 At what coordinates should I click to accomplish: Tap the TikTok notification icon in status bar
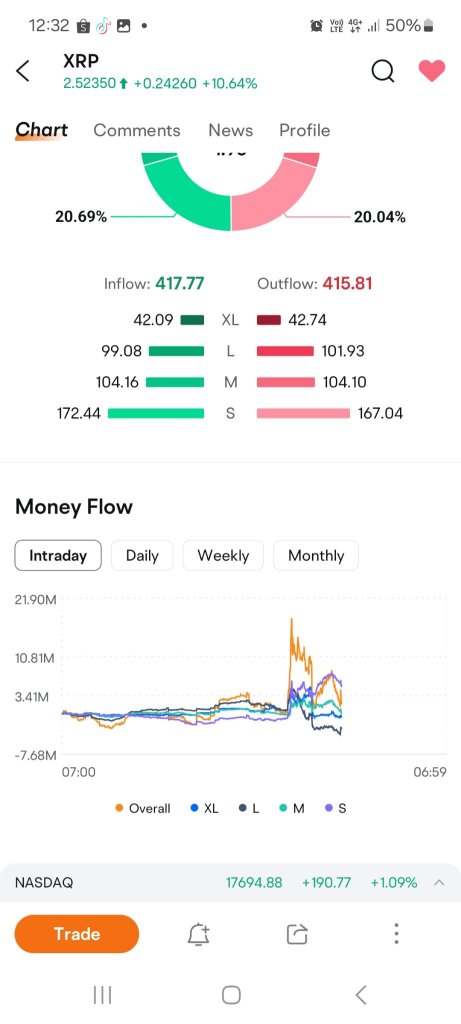(x=103, y=26)
